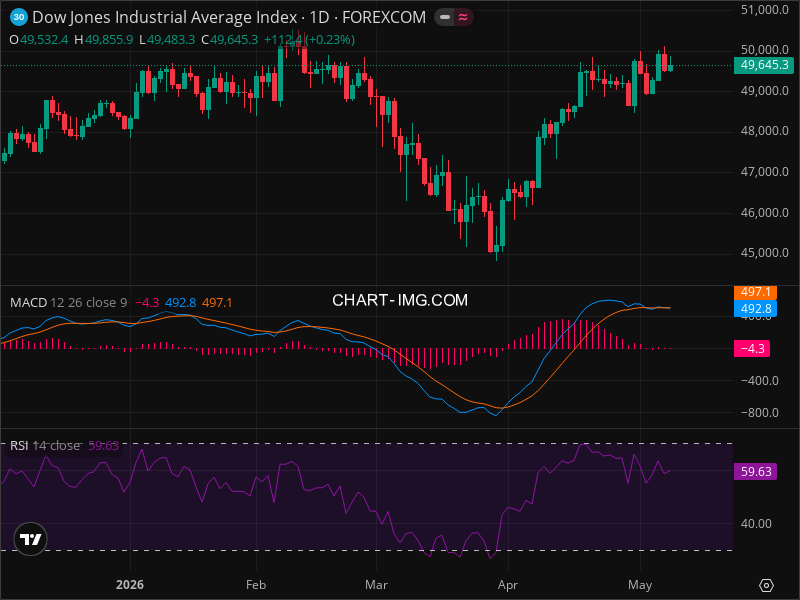
Task: Click the 48,000.0 price axis label
Action: pos(764,131)
